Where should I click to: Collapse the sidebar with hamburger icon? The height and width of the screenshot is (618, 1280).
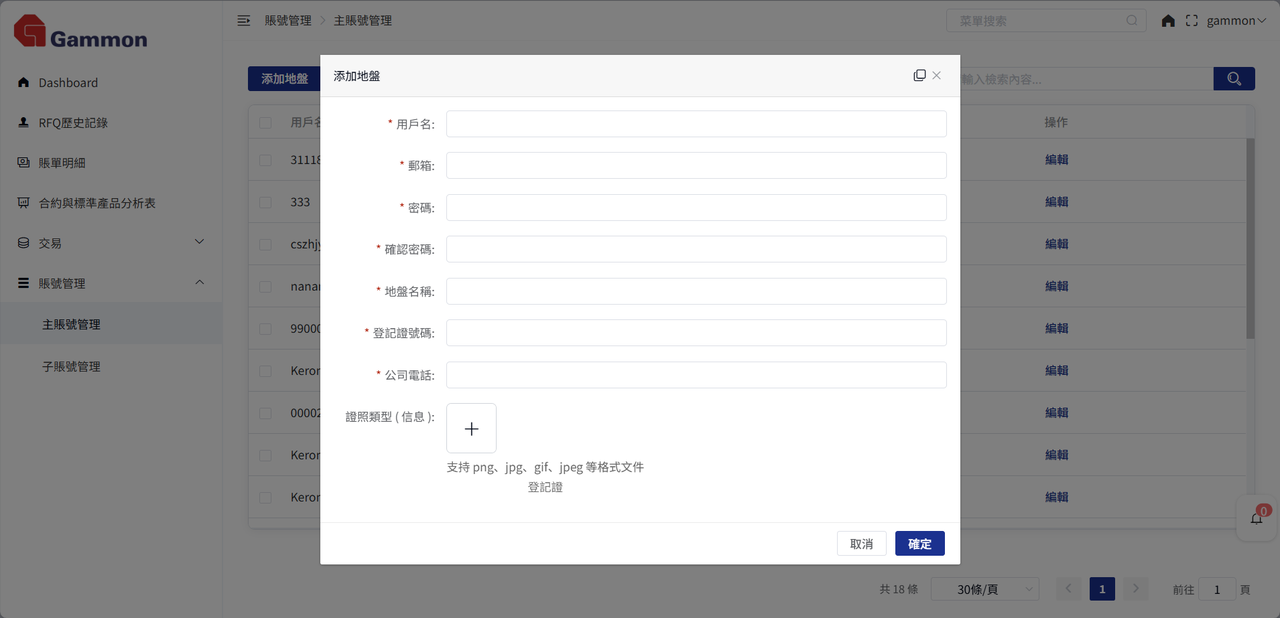(243, 21)
